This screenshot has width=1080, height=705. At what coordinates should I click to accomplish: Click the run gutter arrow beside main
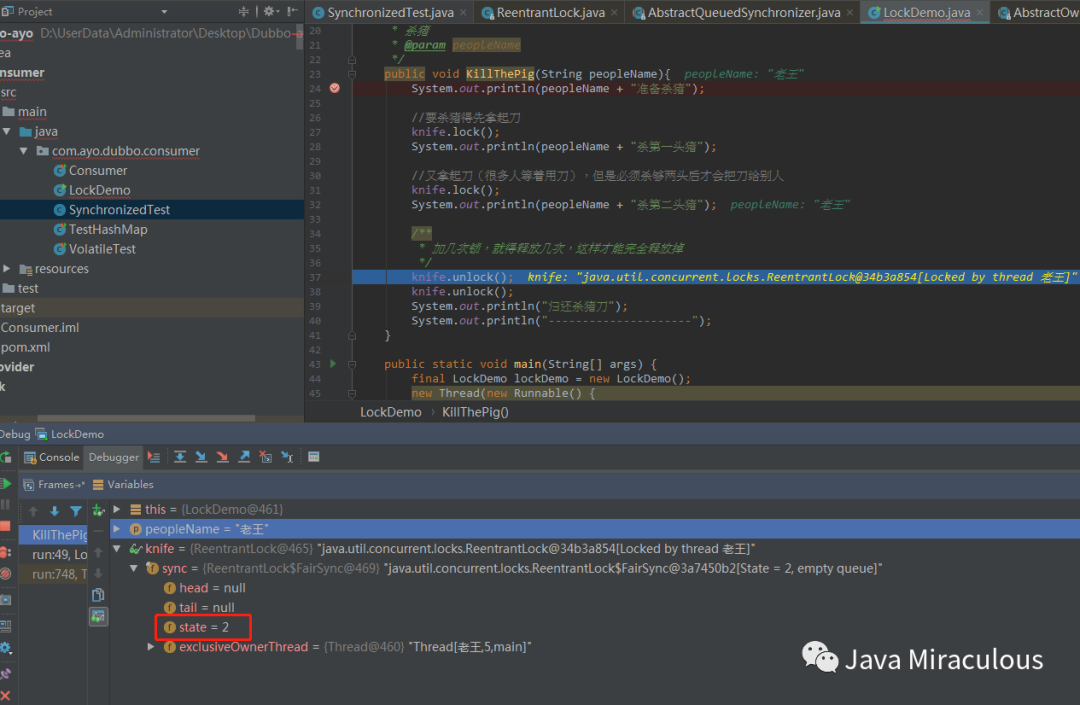(x=333, y=364)
